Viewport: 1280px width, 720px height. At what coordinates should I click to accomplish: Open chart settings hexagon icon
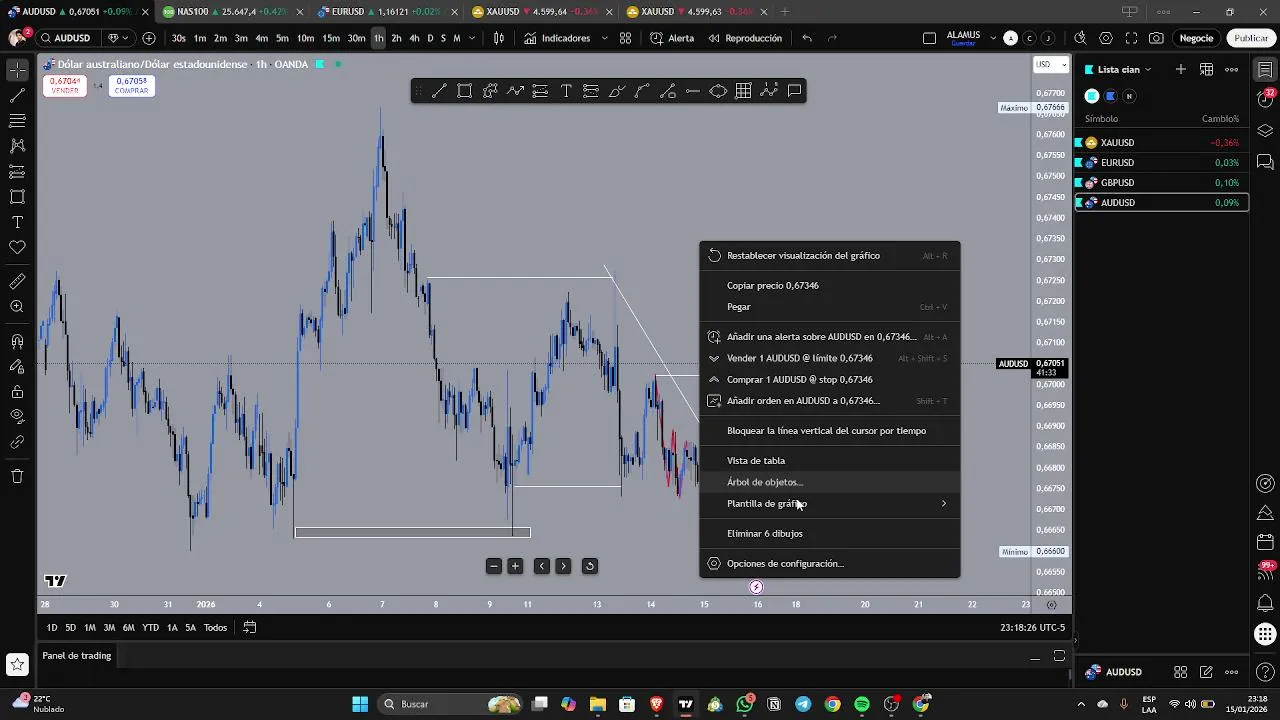coord(1105,38)
